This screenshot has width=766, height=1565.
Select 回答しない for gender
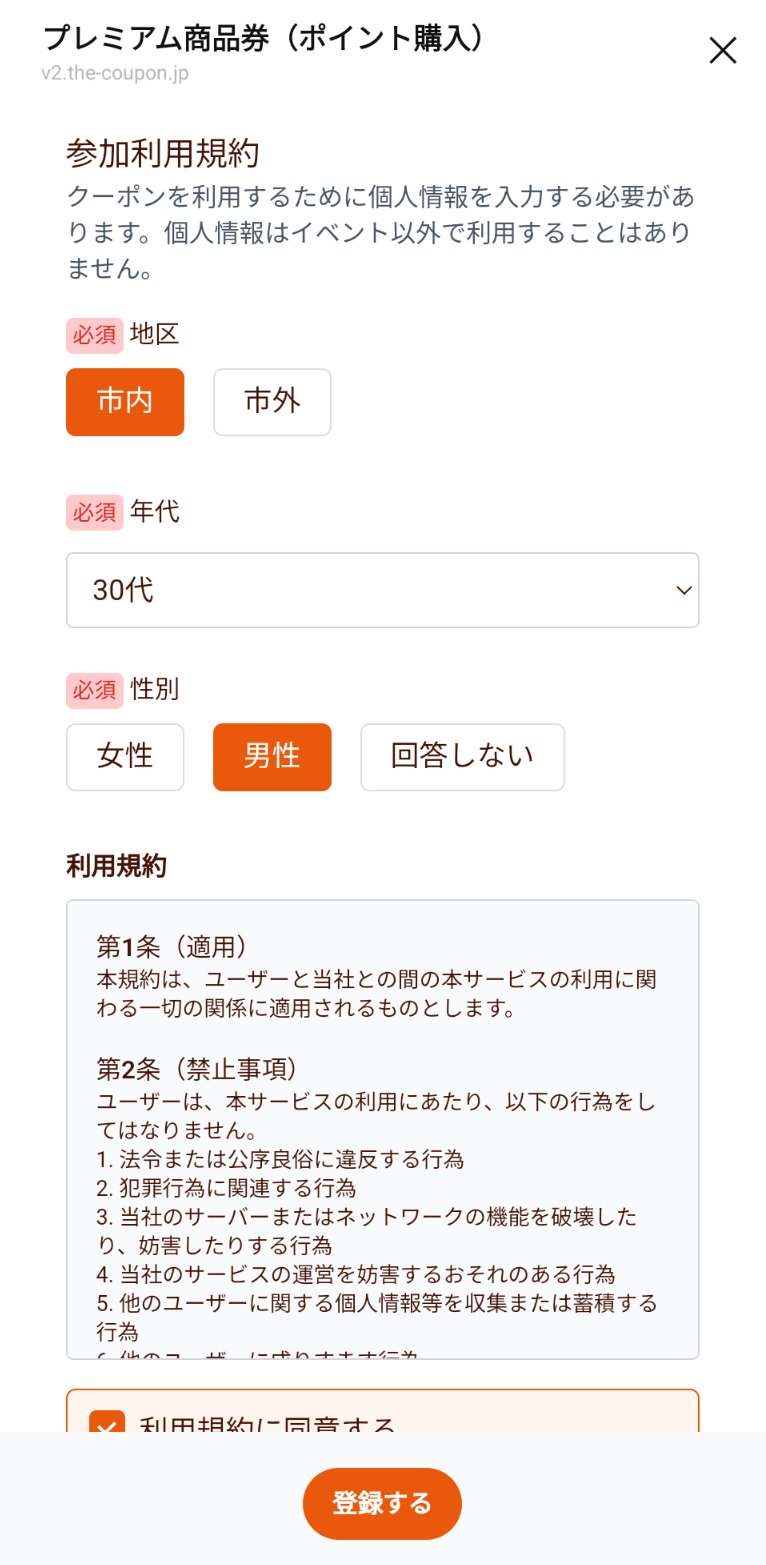coord(462,757)
